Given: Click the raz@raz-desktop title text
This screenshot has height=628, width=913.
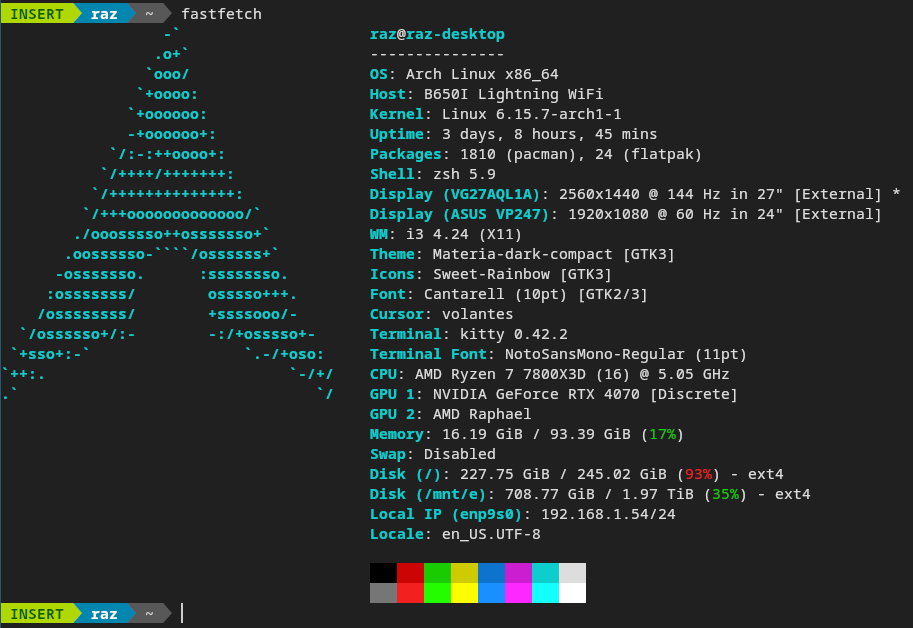Looking at the screenshot, I should click(x=437, y=34).
